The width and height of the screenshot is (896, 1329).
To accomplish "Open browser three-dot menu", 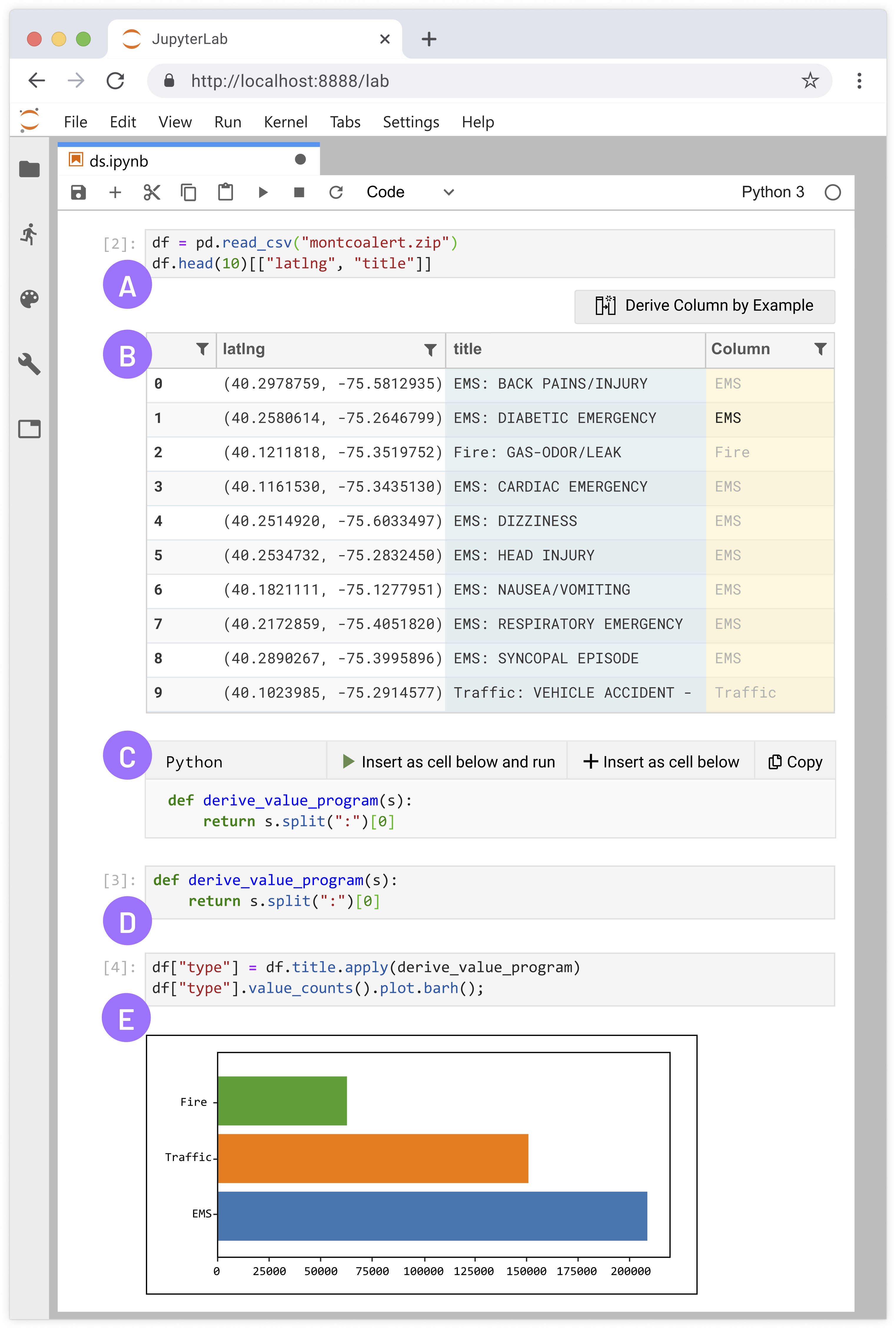I will point(859,81).
